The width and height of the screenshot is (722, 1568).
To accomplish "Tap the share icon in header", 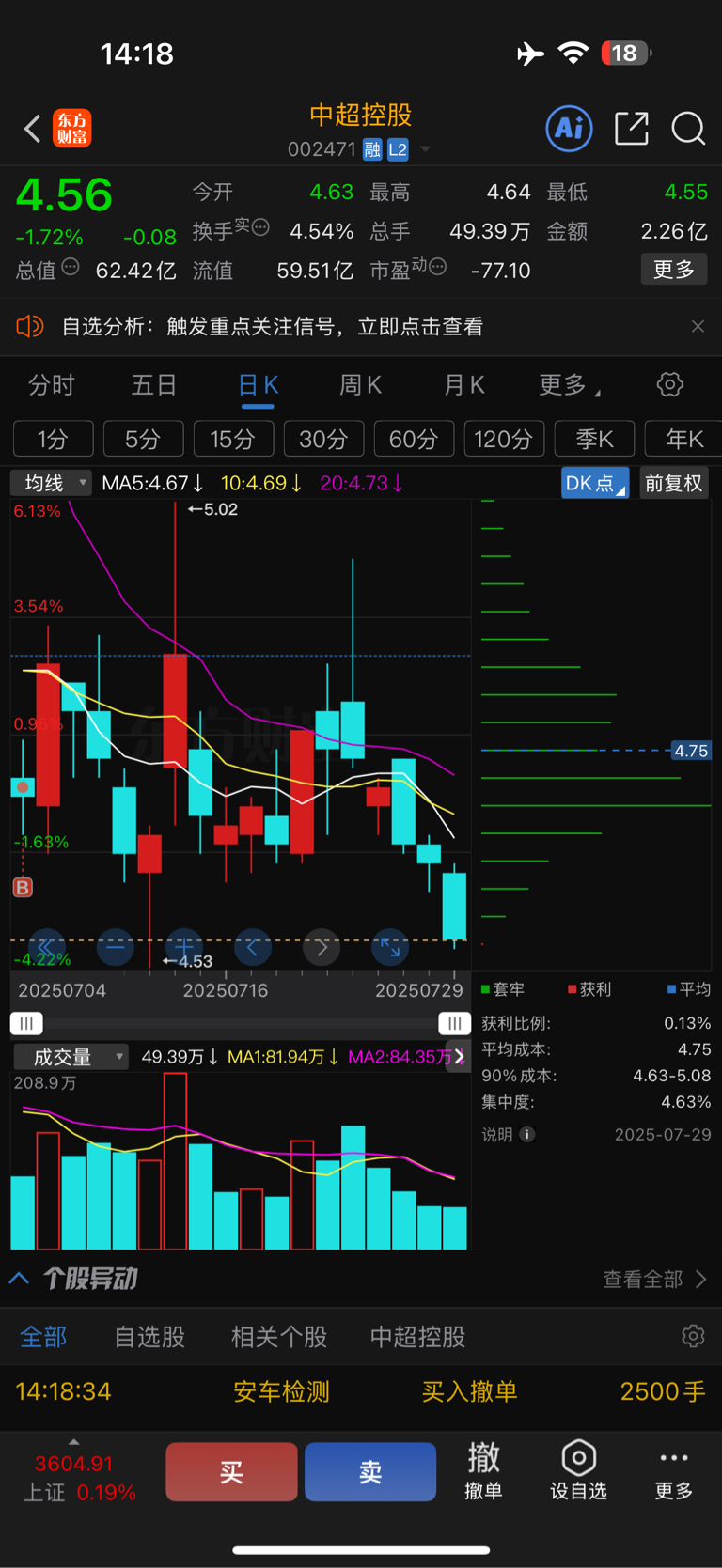I will pyautogui.click(x=632, y=128).
